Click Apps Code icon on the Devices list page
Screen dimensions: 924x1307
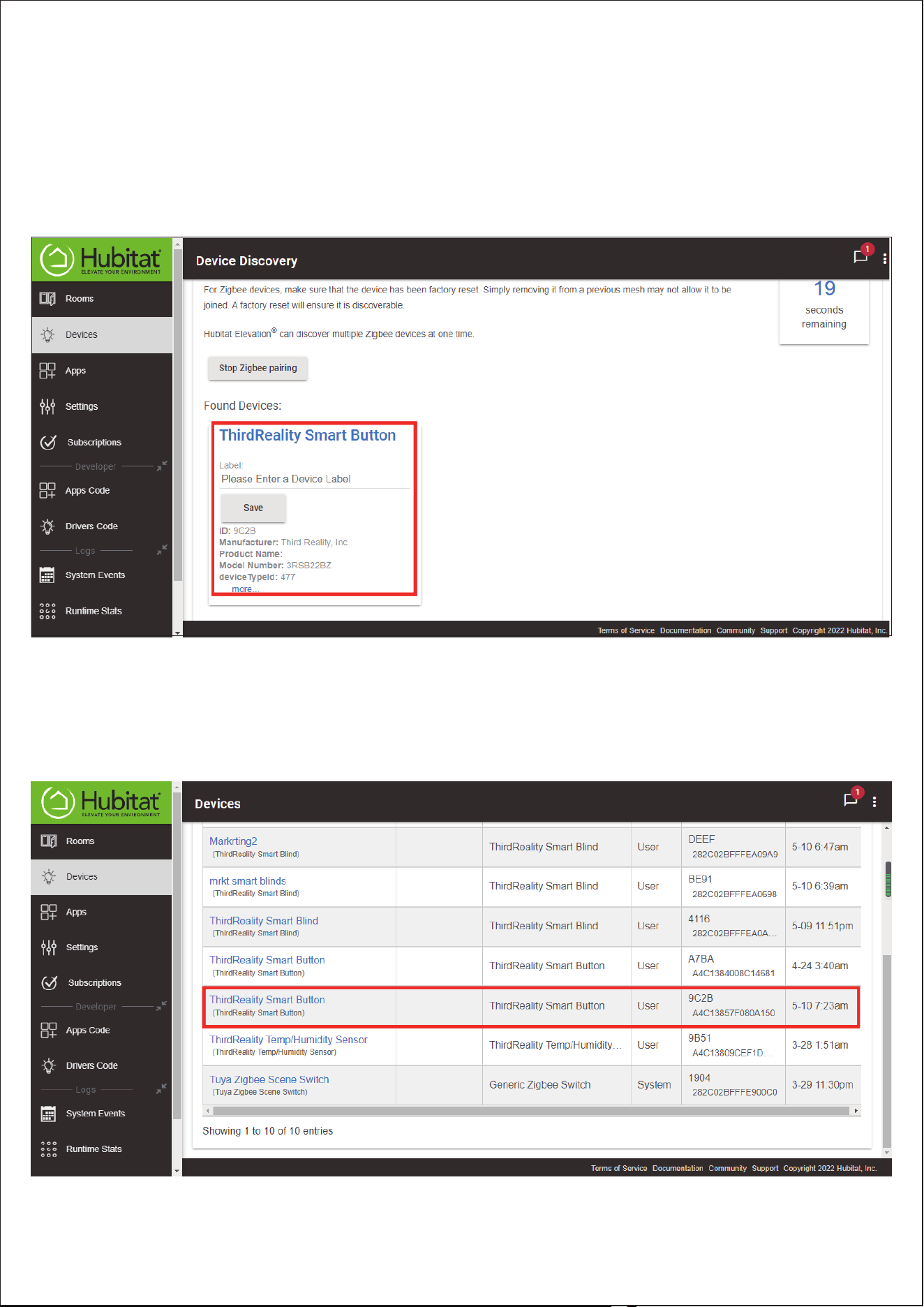49,1031
